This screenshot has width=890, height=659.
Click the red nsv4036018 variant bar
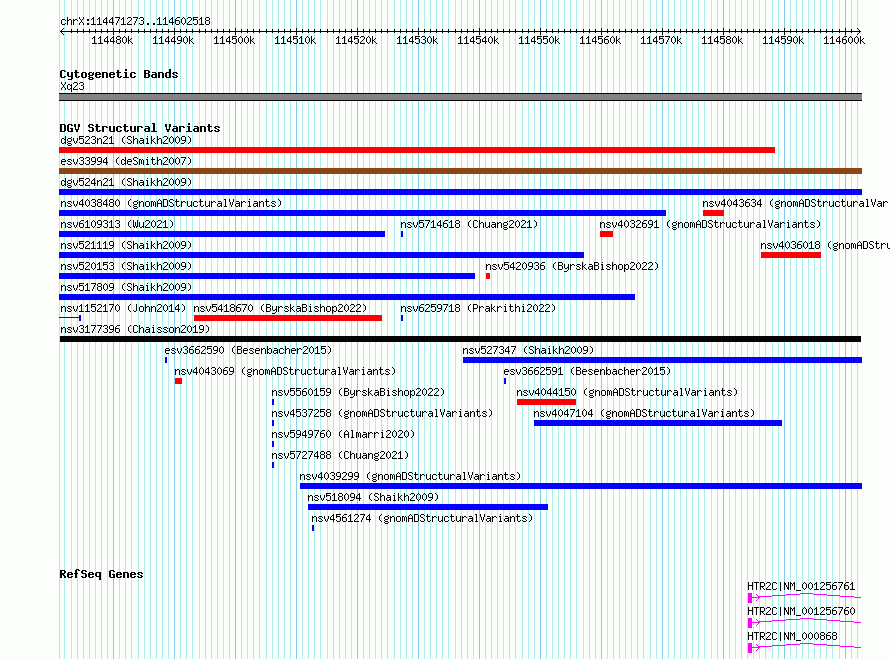pyautogui.click(x=791, y=255)
